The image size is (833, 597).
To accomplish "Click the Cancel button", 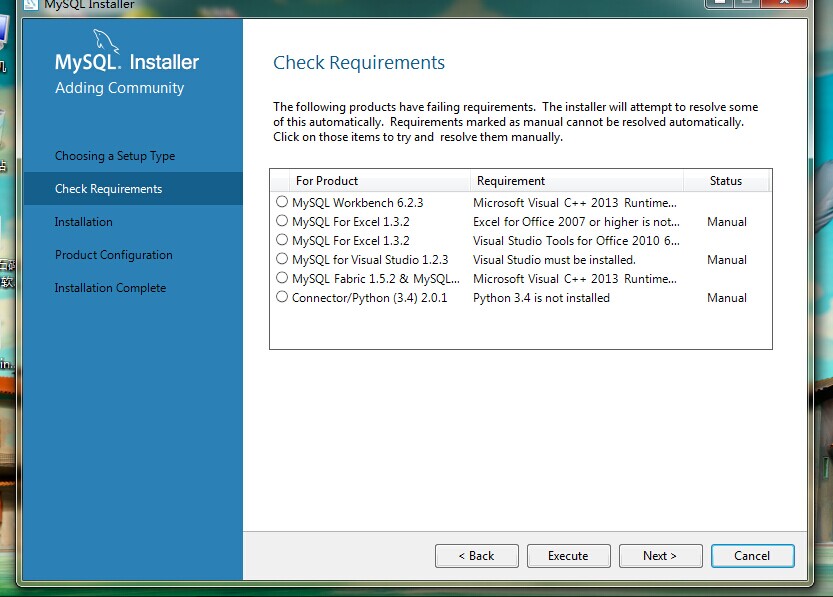I will coord(752,556).
